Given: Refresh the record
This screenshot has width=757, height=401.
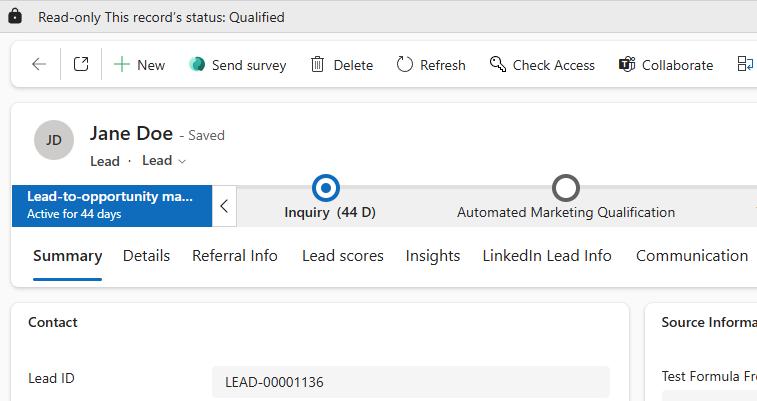Looking at the screenshot, I should coord(431,64).
